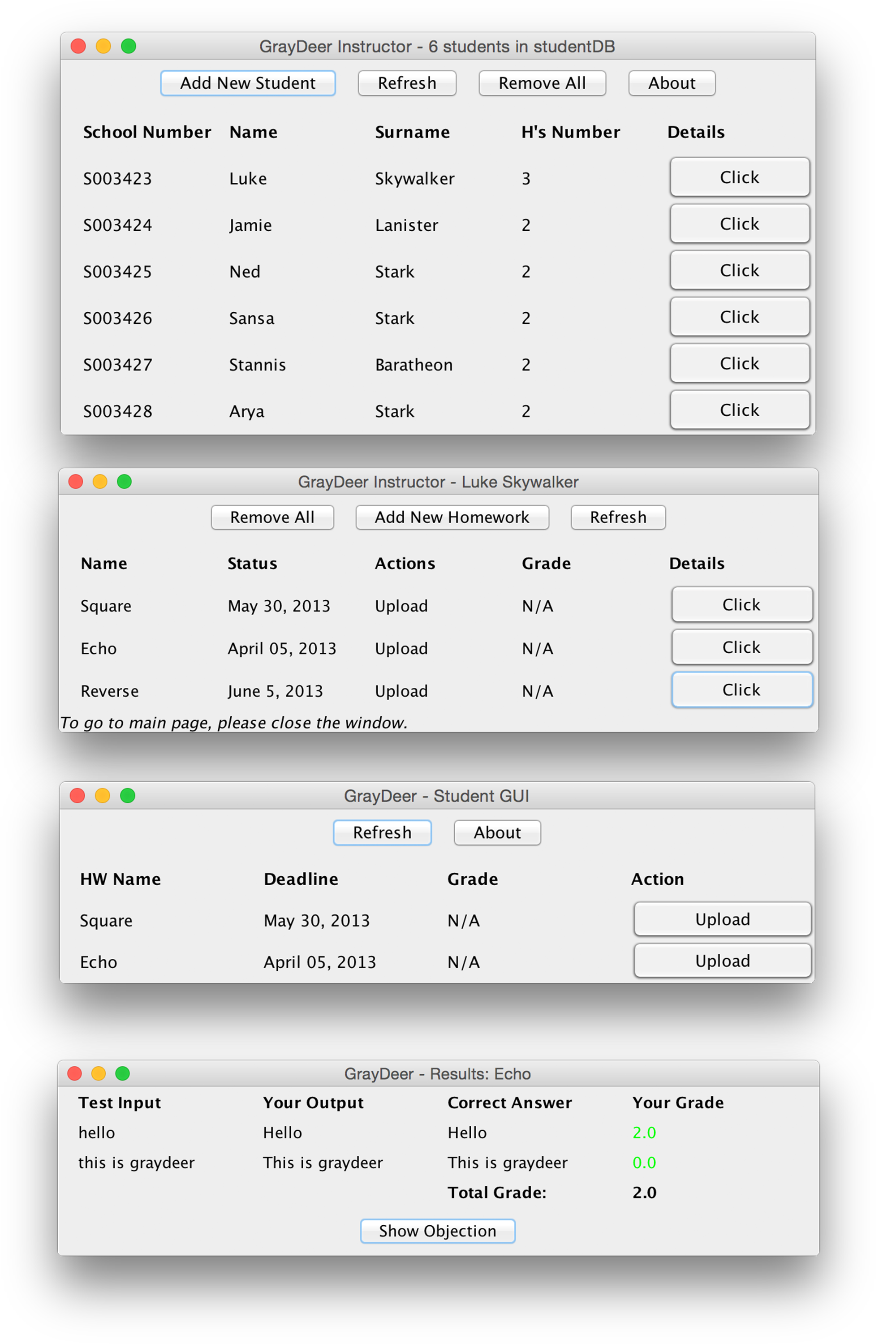Refresh the Student GUI window
Screen dimensions: 896x1344
tap(382, 832)
